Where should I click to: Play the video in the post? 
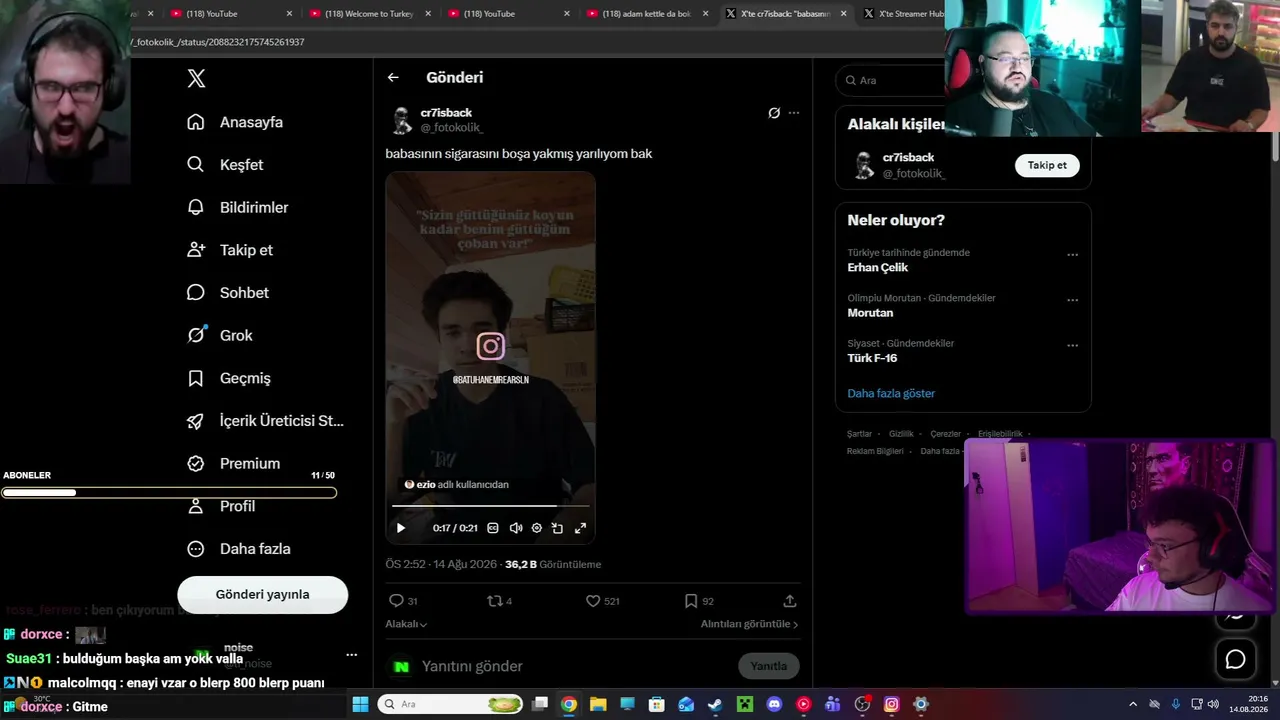pyautogui.click(x=401, y=528)
